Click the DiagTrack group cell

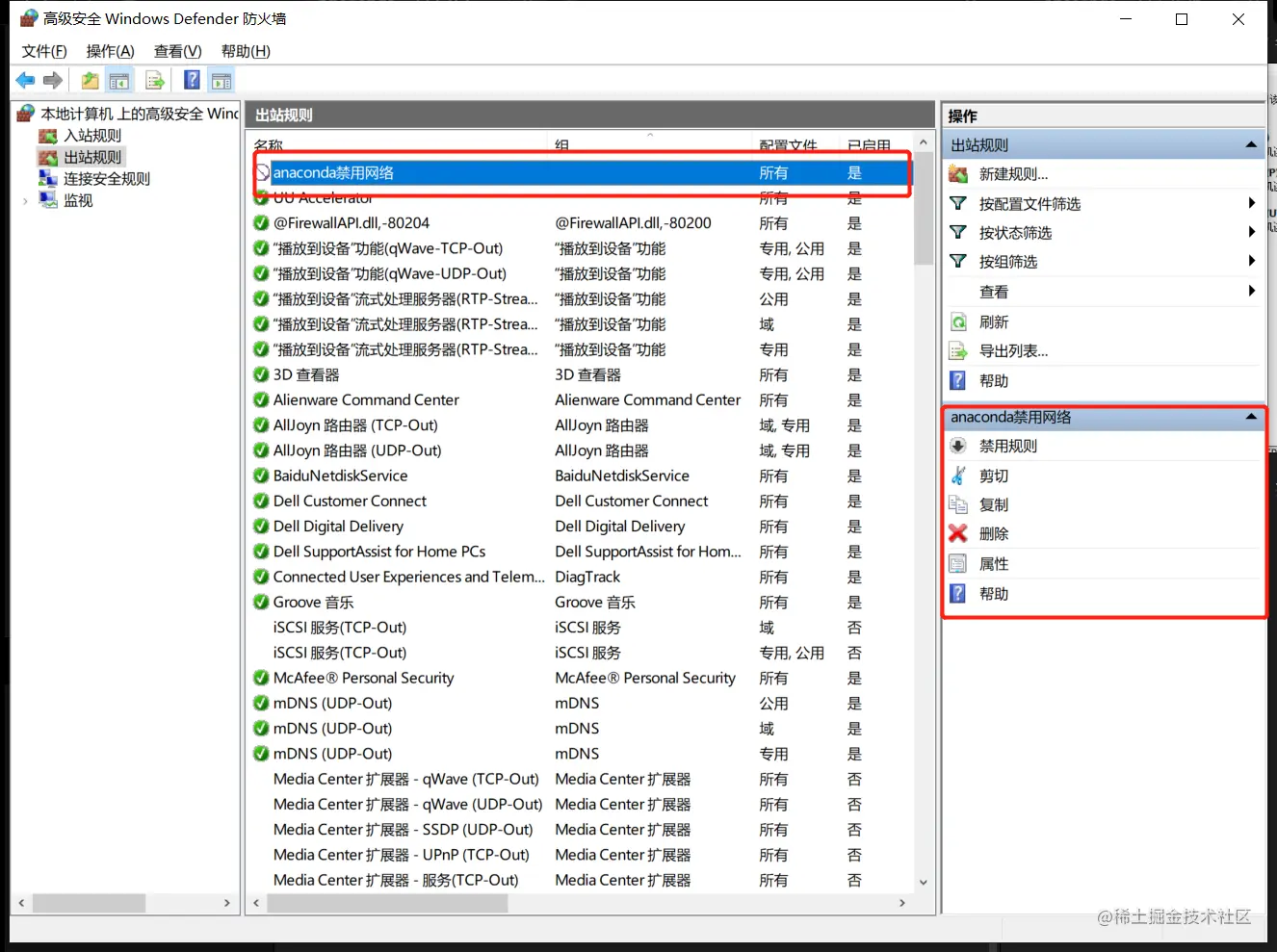[587, 577]
